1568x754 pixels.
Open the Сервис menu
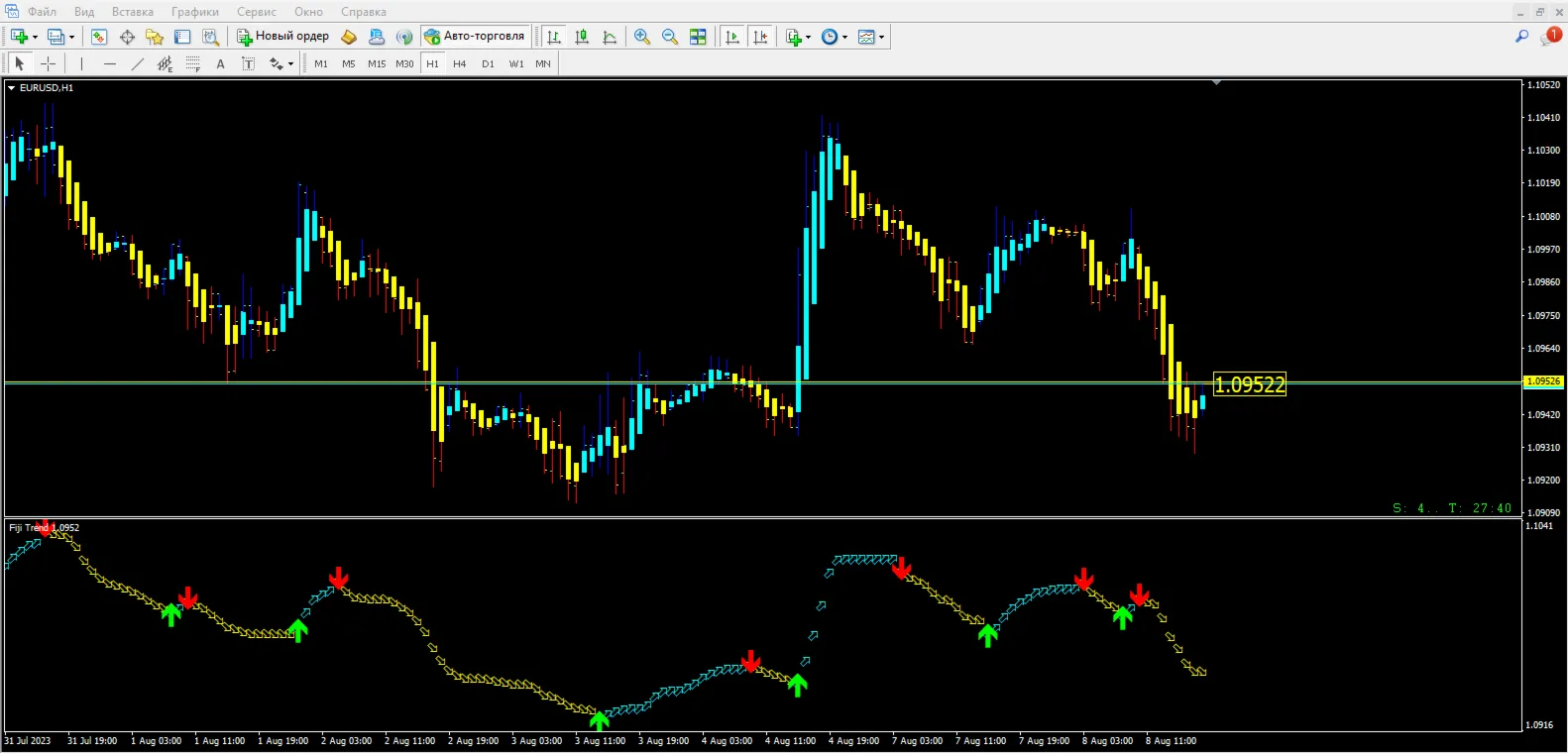tap(257, 12)
